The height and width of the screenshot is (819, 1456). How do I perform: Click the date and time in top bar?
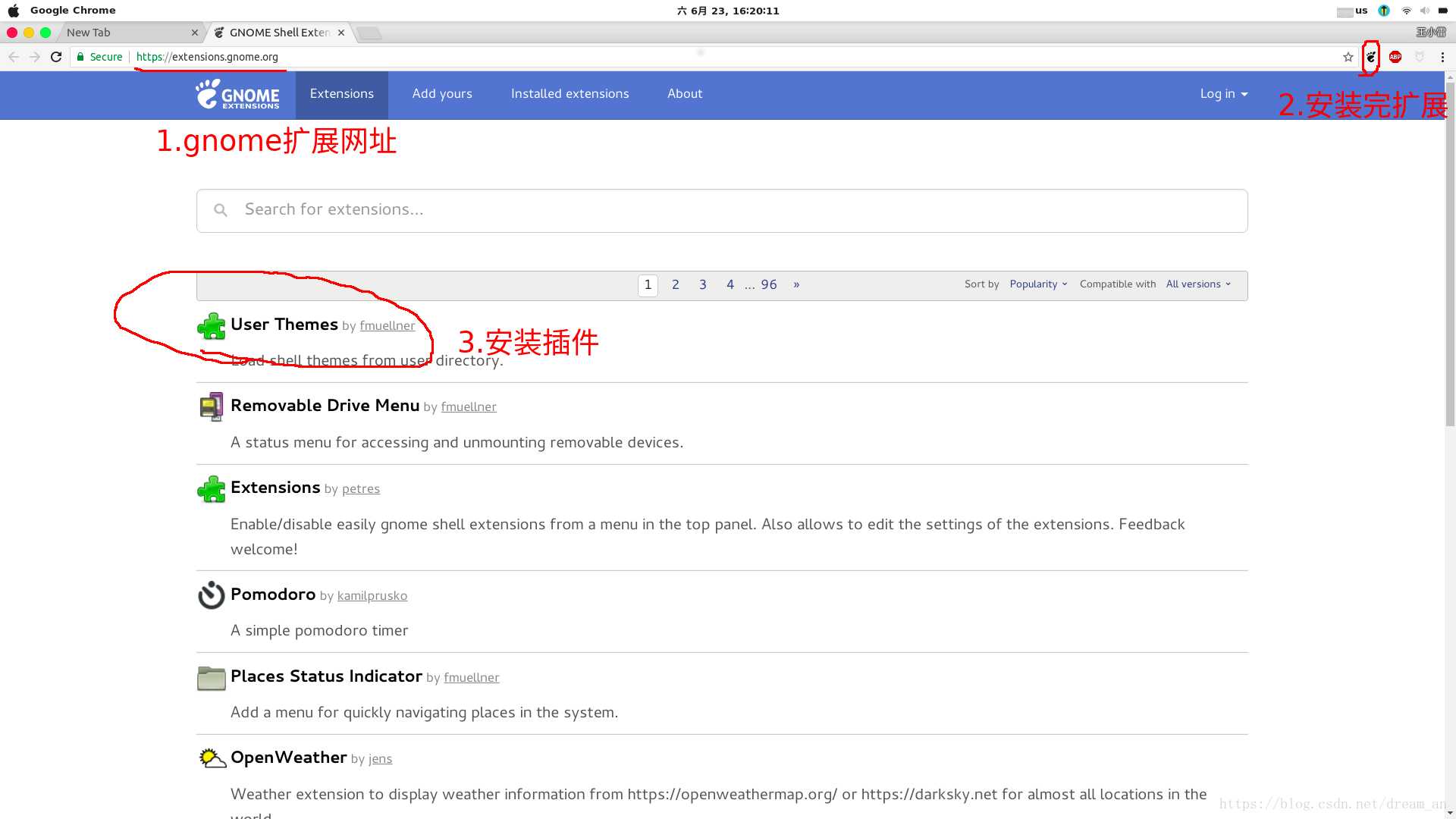pos(728,11)
